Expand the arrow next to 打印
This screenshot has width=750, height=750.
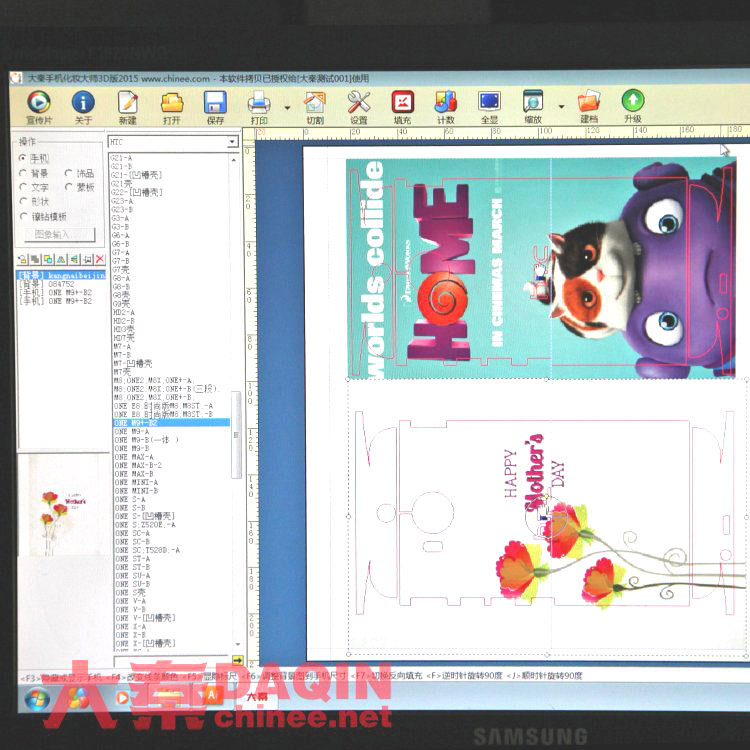click(x=287, y=108)
